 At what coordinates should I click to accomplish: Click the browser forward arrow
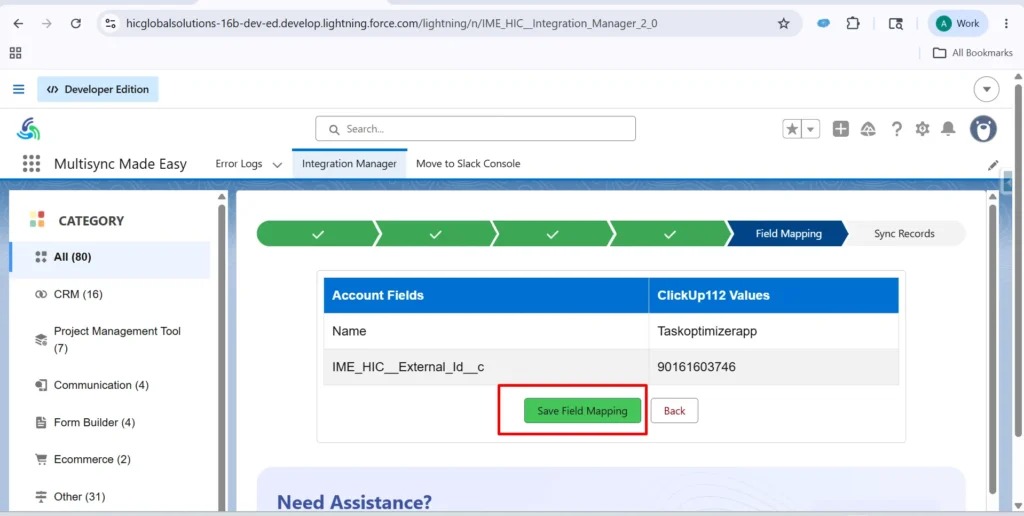coord(46,24)
